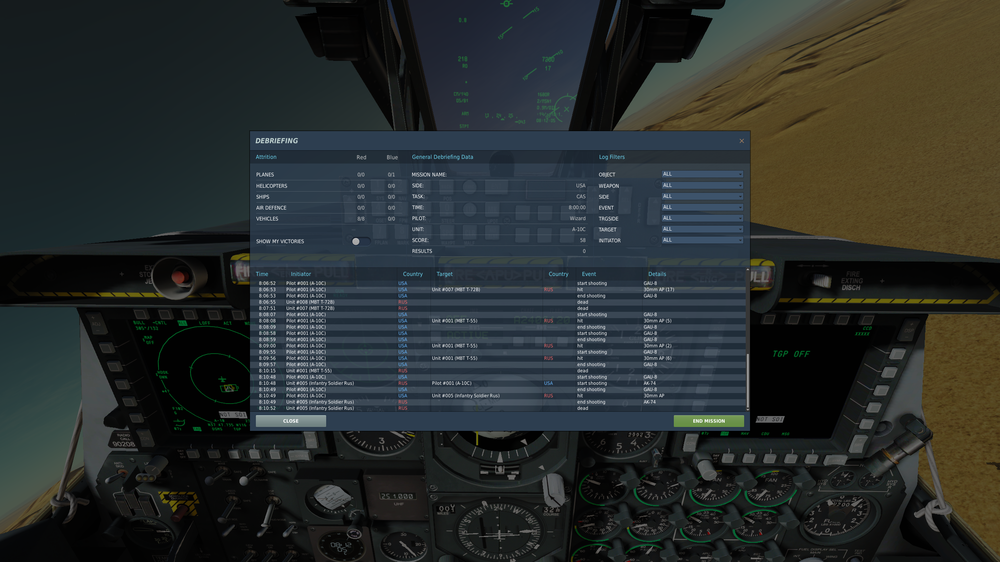Click the Blue planes value 0/1
This screenshot has width=1000, height=562.
tap(392, 175)
